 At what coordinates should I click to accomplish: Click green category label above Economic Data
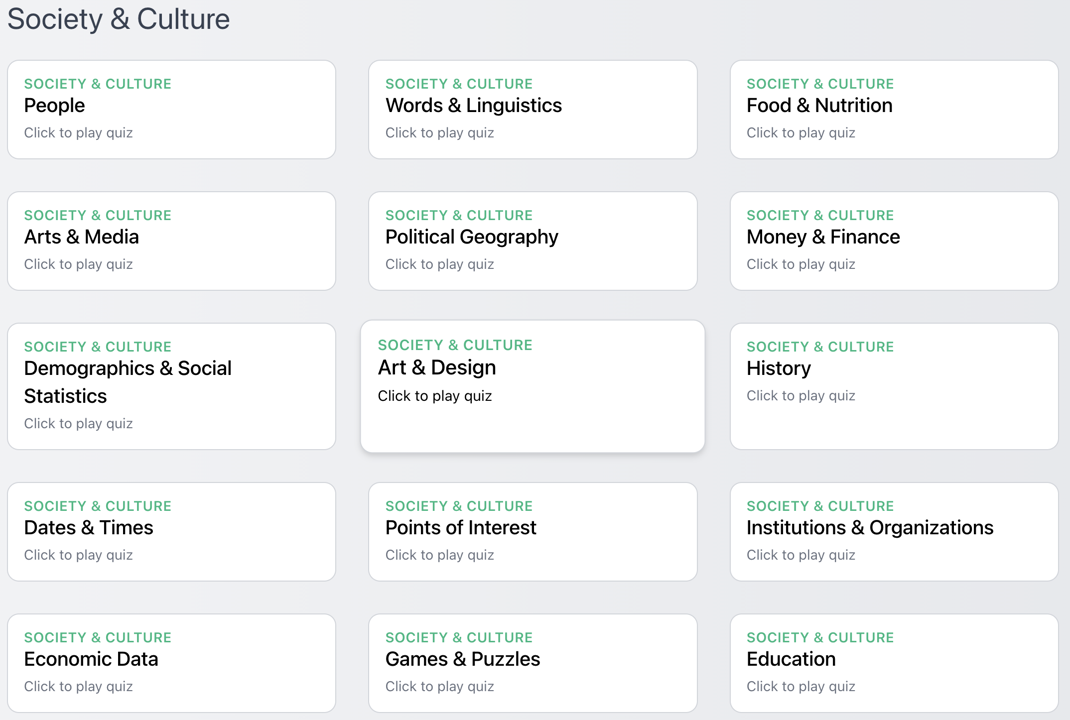97,637
